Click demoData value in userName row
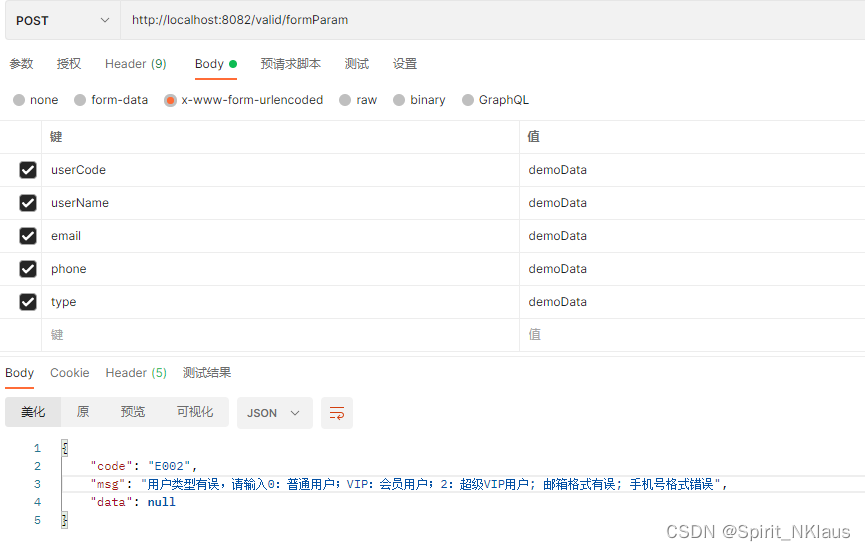 557,203
